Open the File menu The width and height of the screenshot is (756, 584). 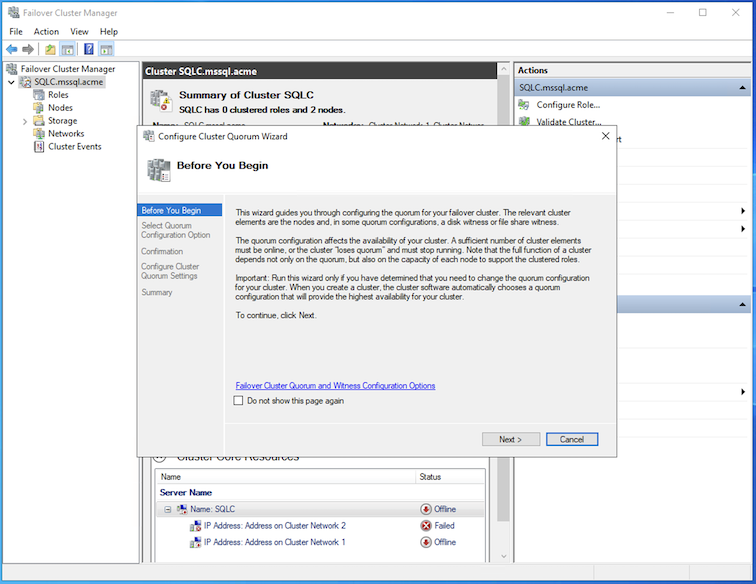(x=16, y=32)
